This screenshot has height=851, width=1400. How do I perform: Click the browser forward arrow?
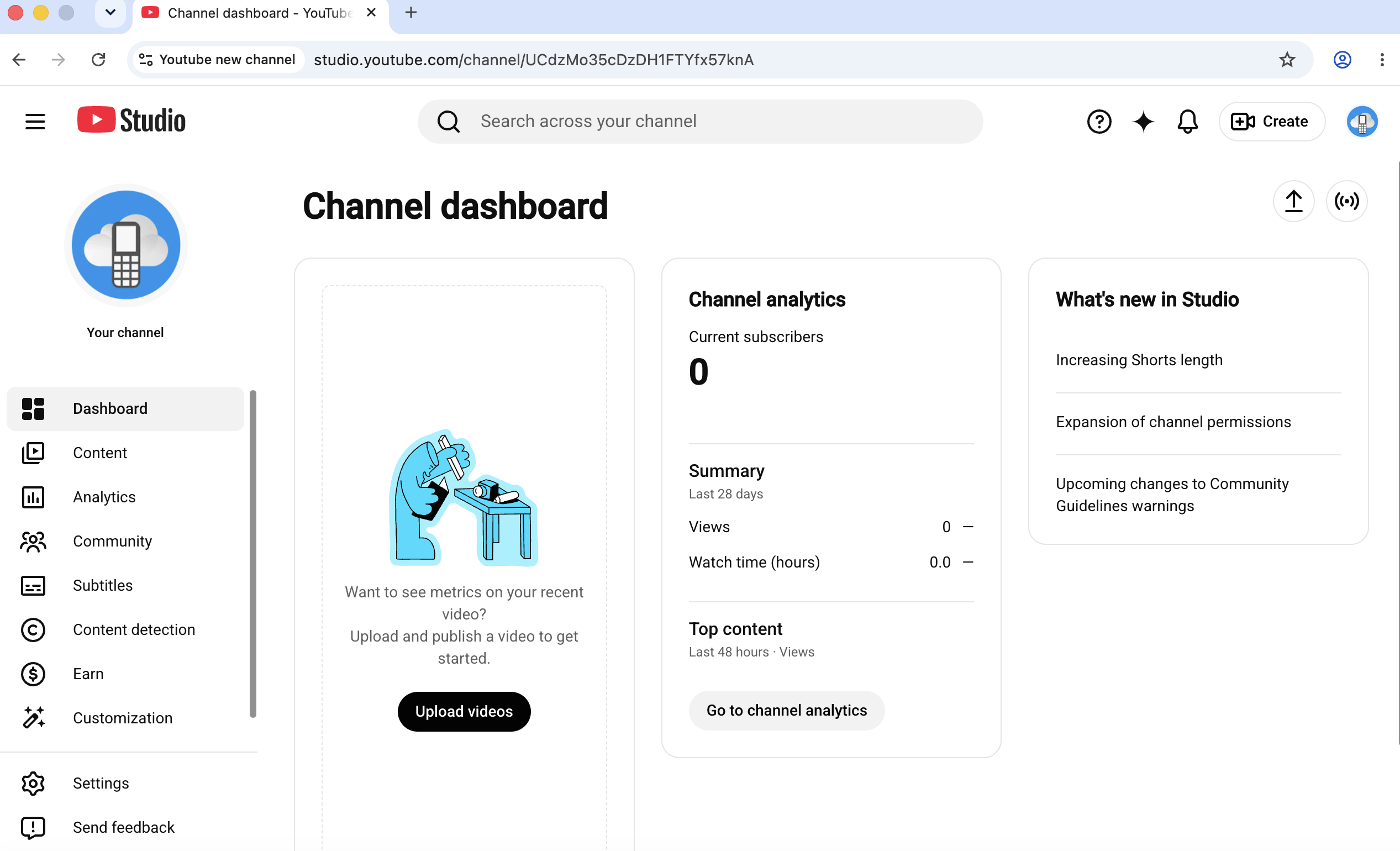pos(59,60)
